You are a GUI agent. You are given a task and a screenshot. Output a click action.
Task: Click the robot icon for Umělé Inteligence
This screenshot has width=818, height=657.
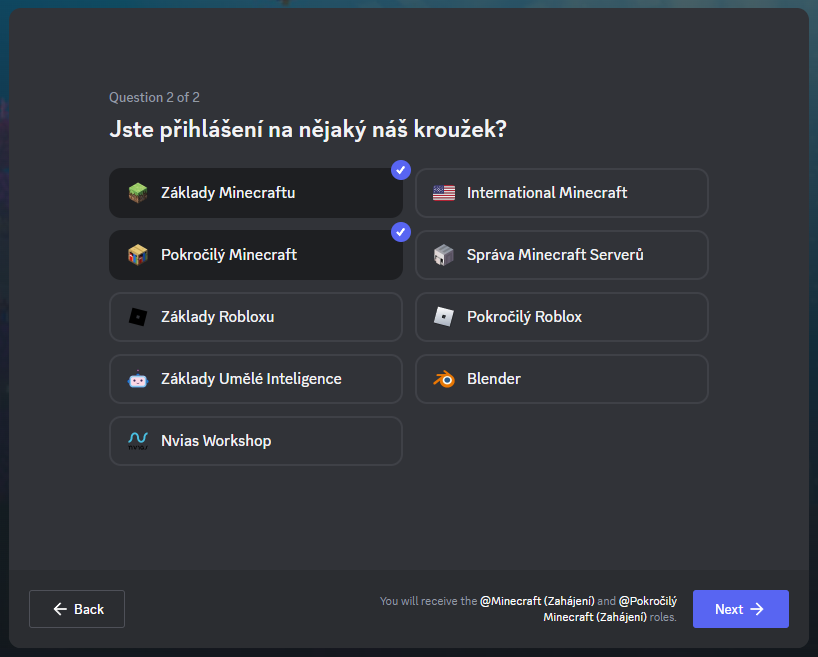pos(138,379)
